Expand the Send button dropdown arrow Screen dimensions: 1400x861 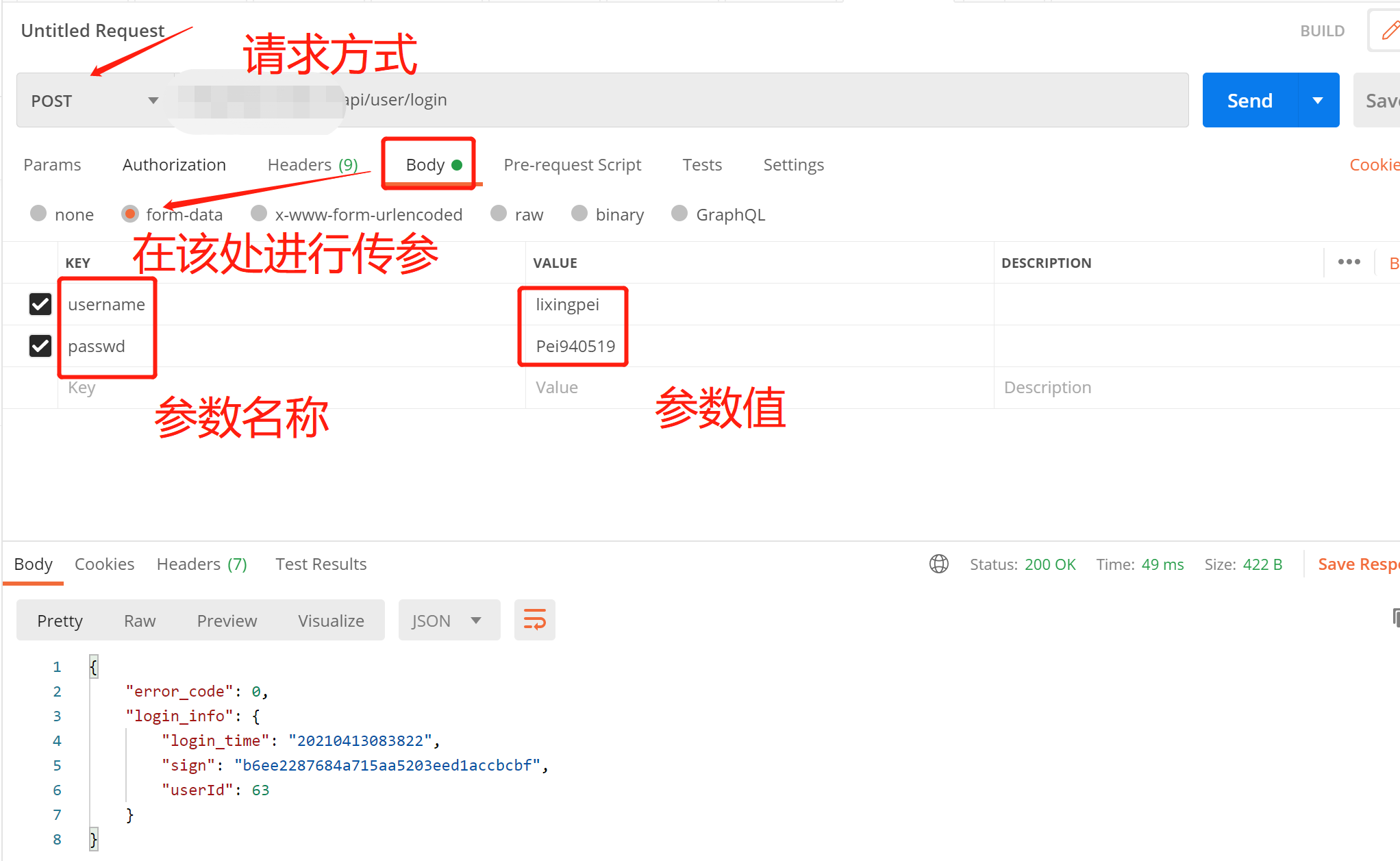tap(1318, 101)
